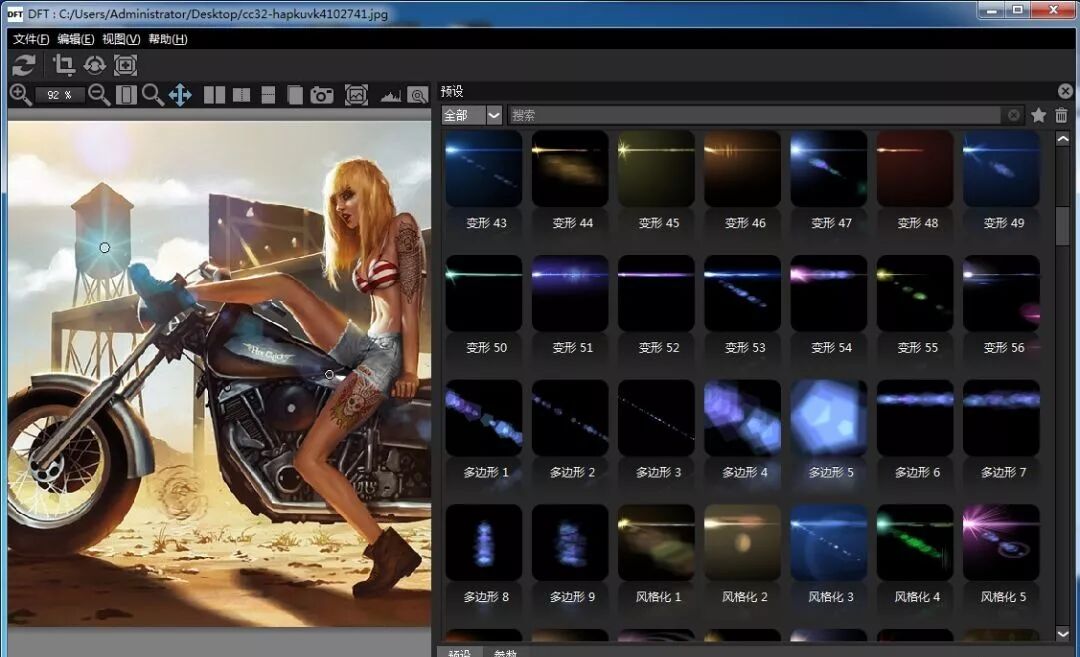1080x657 pixels.
Task: Select the Pan tool with arrow cross icon
Action: coord(179,96)
